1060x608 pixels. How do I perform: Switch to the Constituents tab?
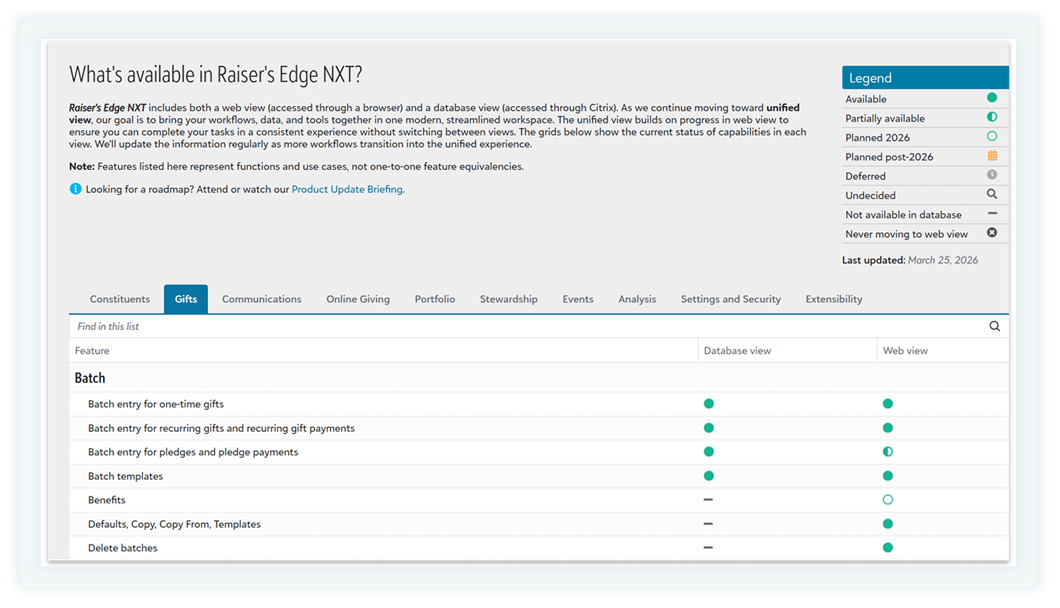(120, 299)
